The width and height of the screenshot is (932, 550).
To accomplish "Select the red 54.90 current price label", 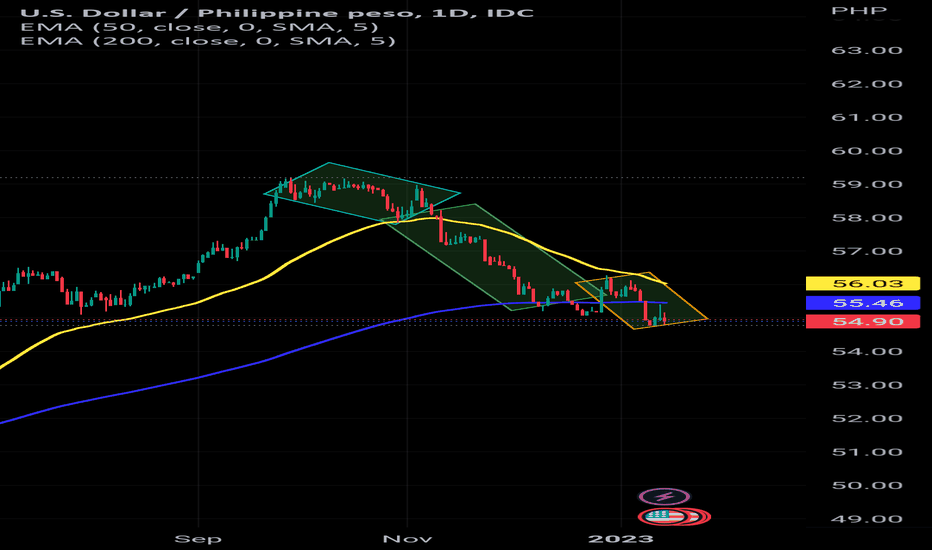I will [862, 322].
